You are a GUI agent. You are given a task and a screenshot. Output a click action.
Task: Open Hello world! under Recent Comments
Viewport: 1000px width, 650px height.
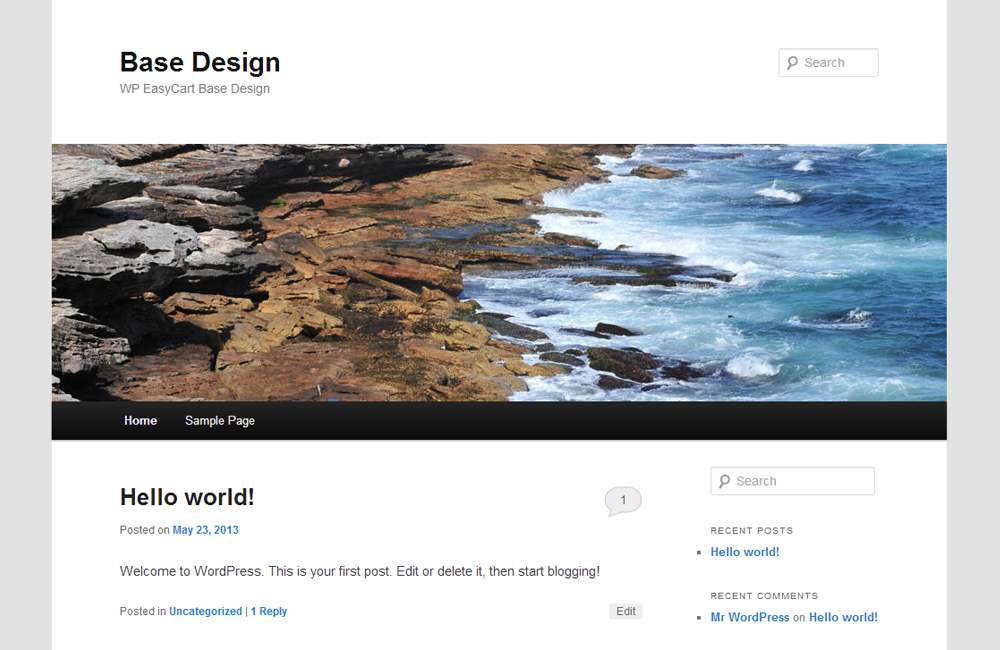843,617
